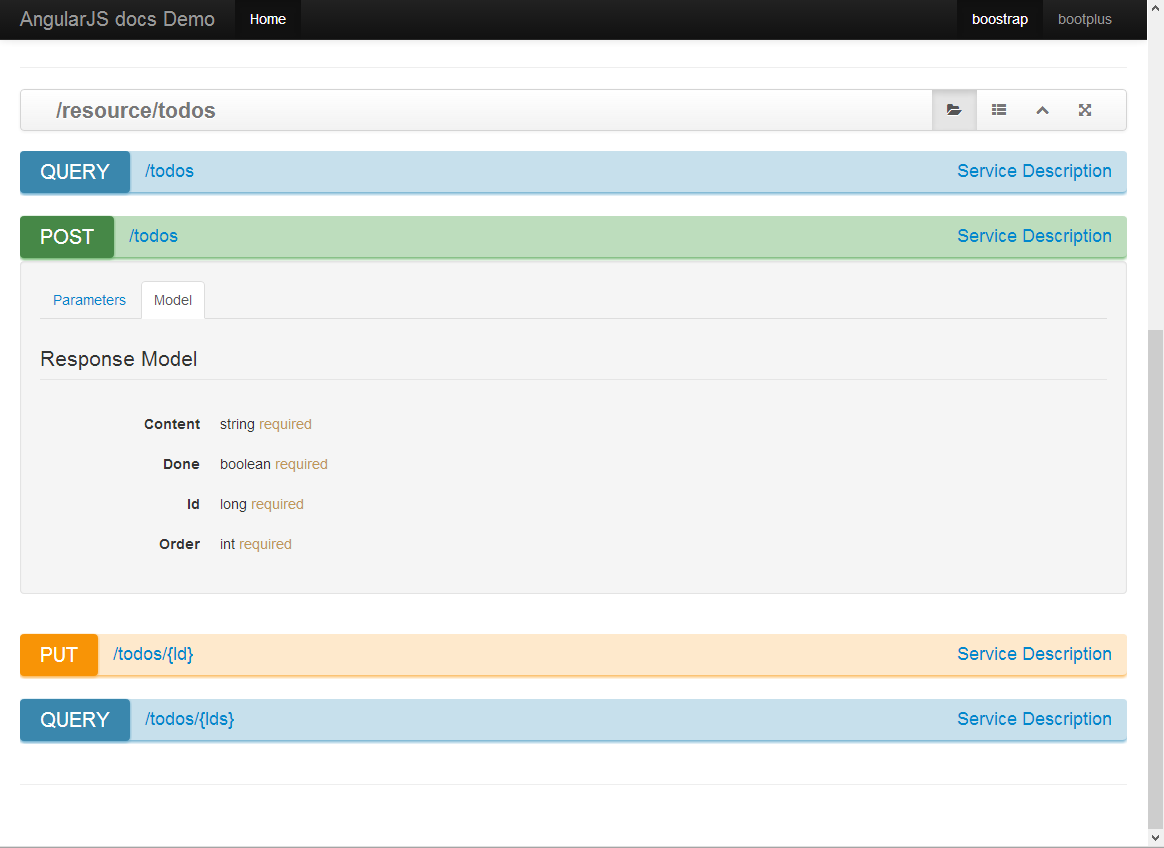Open Service Description for QUERY /todos
The image size is (1164, 848).
(x=1034, y=171)
